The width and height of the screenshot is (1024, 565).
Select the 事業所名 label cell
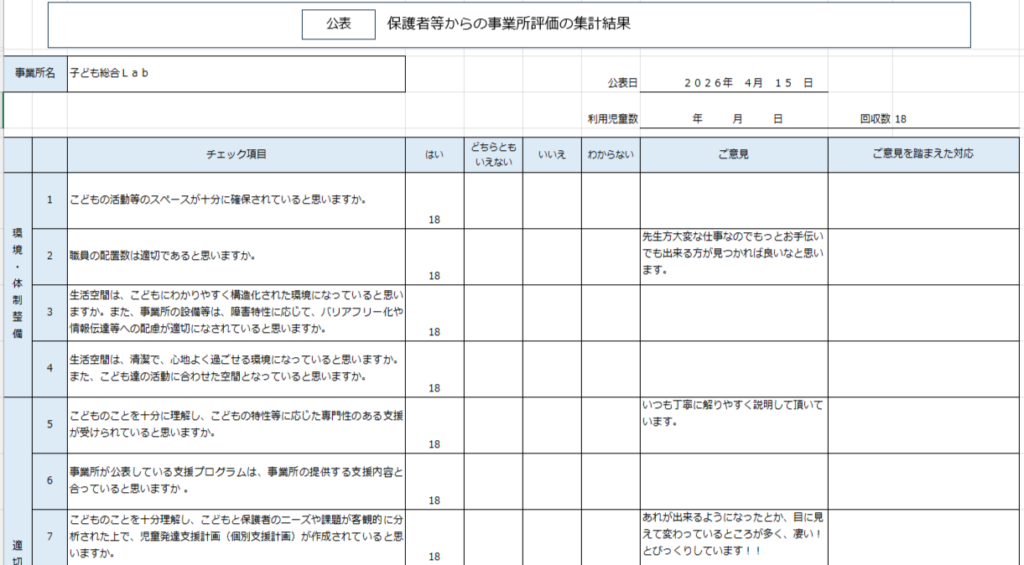36,73
